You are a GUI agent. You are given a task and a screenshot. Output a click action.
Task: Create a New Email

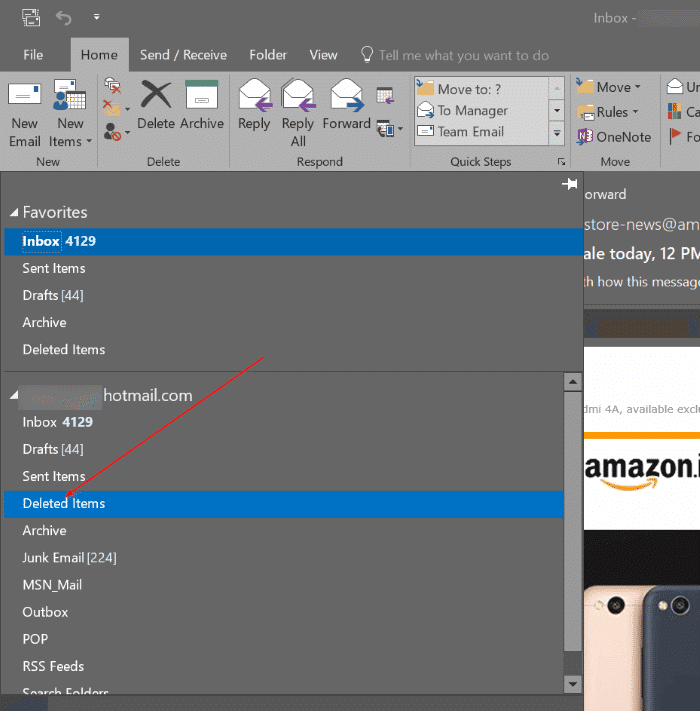(25, 115)
